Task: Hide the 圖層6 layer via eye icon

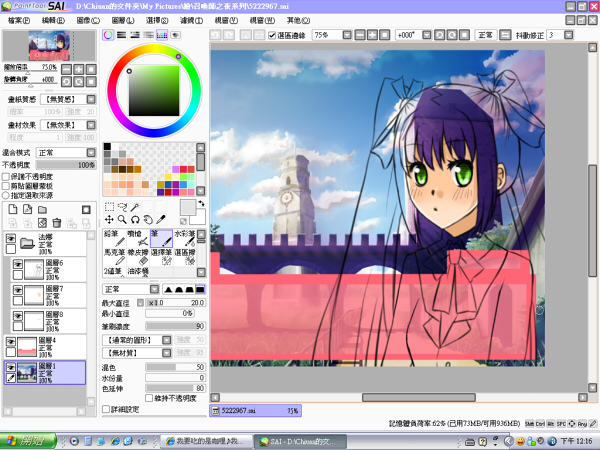Action: [x=18, y=264]
